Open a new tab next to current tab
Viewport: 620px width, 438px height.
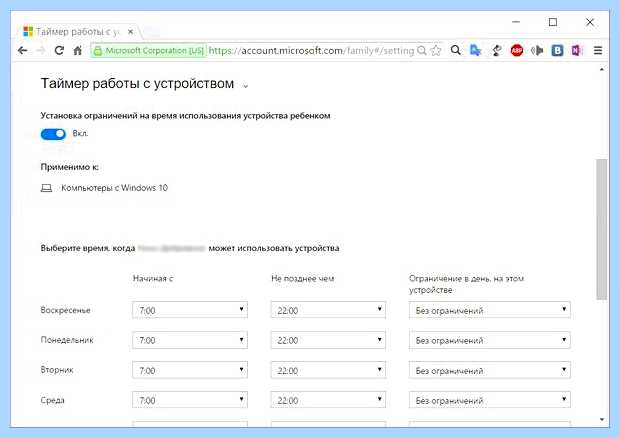(x=152, y=32)
